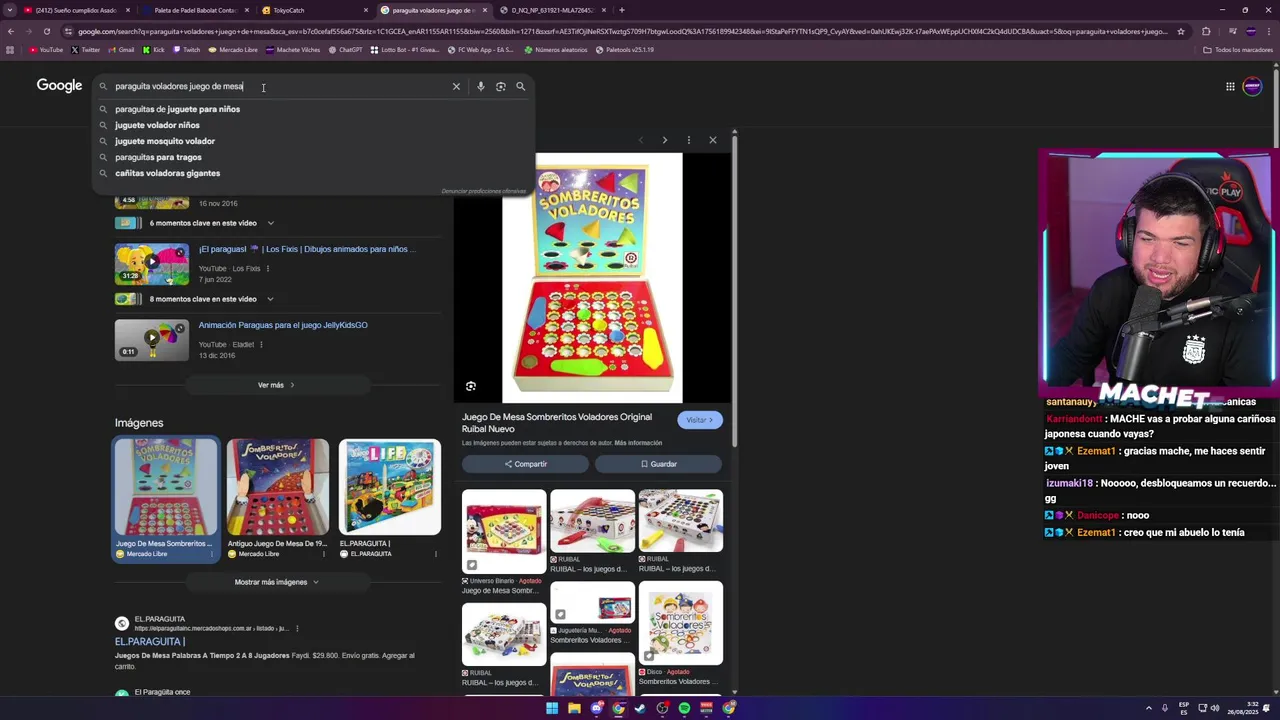This screenshot has width=1280, height=720.
Task: Click into the Google search input field
Action: [280, 86]
